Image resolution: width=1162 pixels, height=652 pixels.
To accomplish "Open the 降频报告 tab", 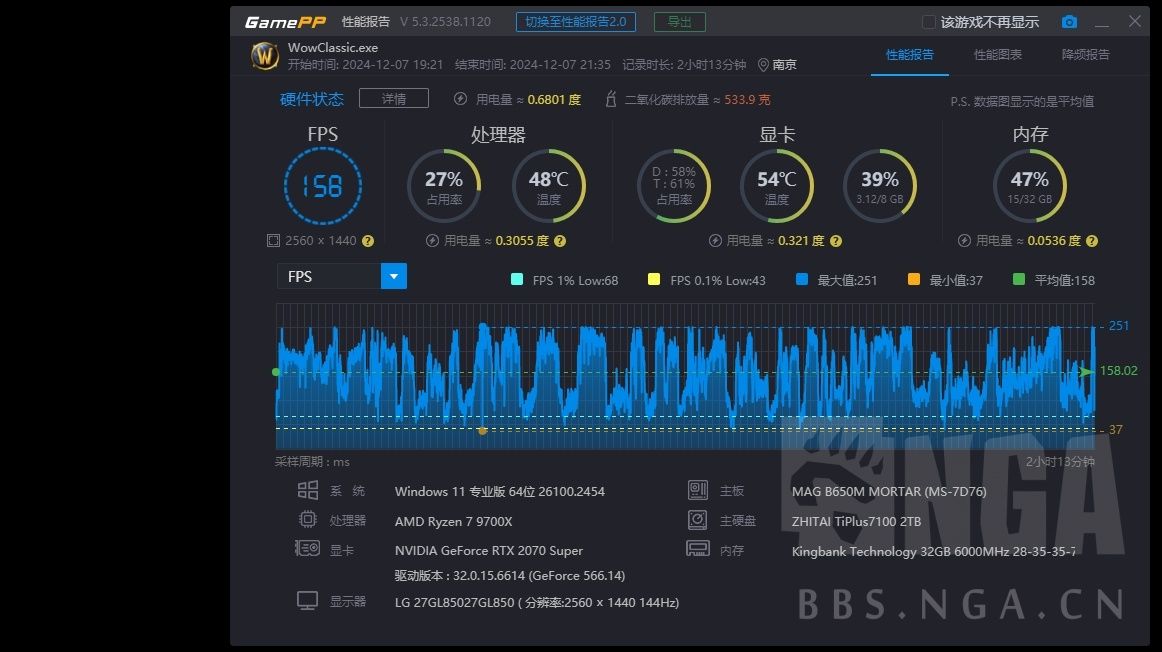I will (x=1084, y=55).
